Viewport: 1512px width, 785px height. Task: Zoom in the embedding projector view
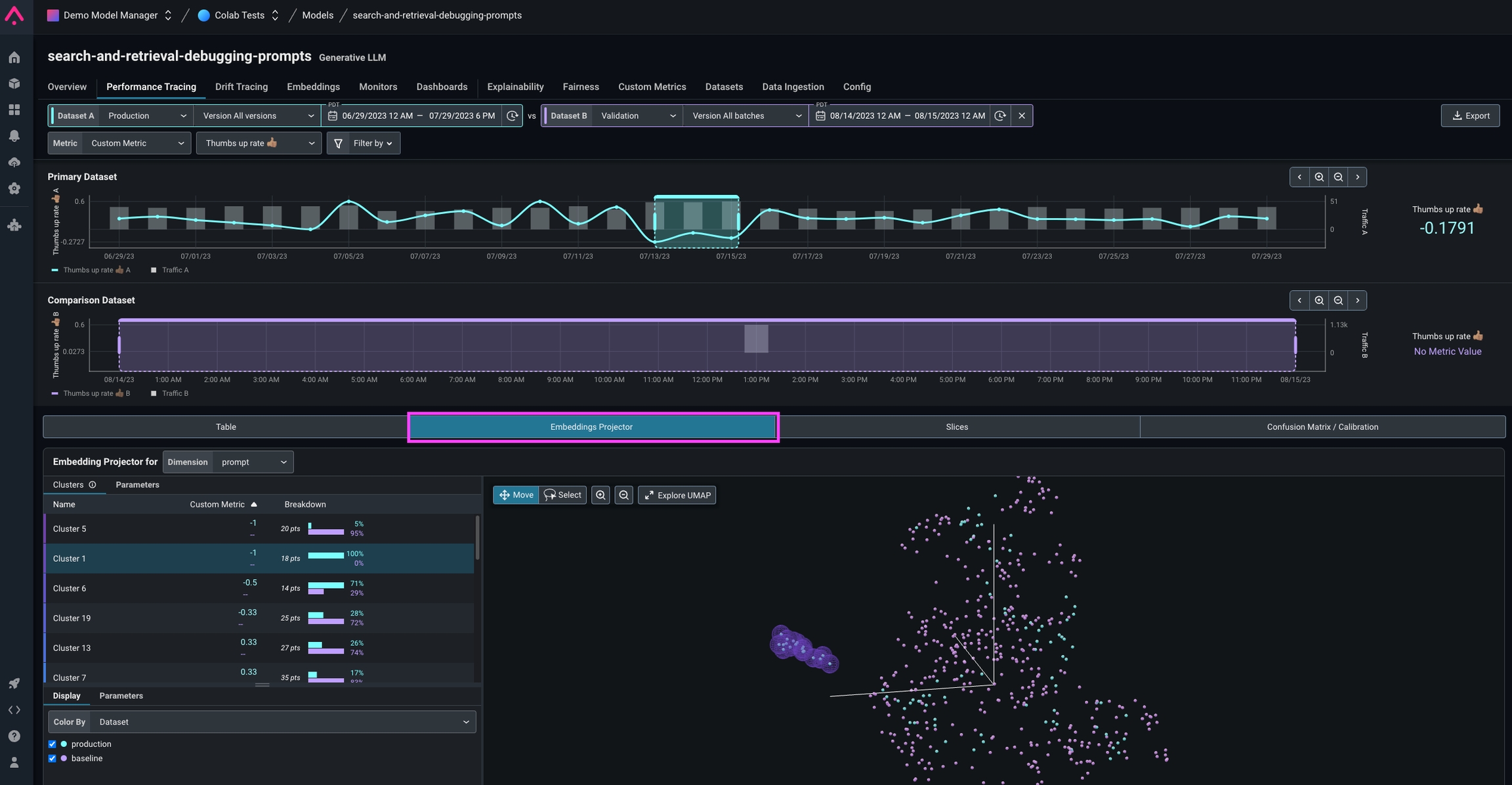tap(600, 496)
